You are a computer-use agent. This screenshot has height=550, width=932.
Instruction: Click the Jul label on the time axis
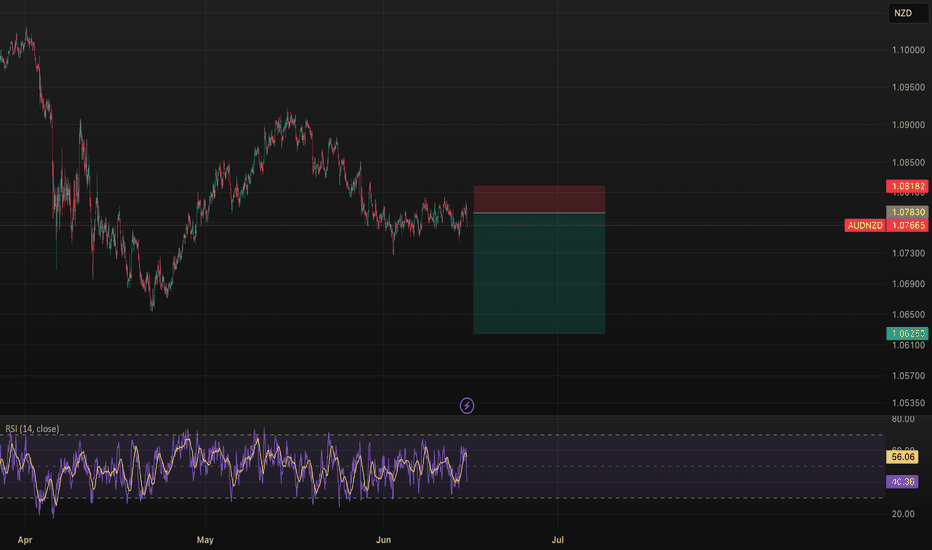(x=558, y=540)
